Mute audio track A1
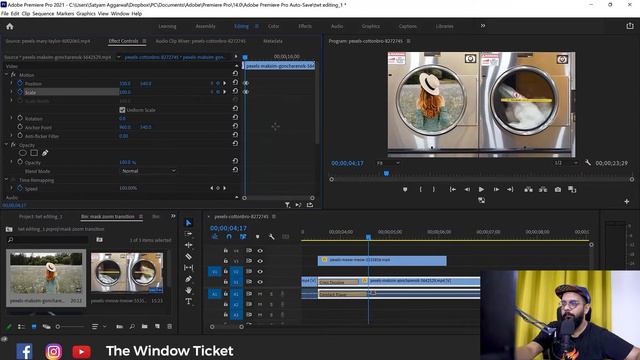Image resolution: width=640 pixels, height=360 pixels. point(260,294)
